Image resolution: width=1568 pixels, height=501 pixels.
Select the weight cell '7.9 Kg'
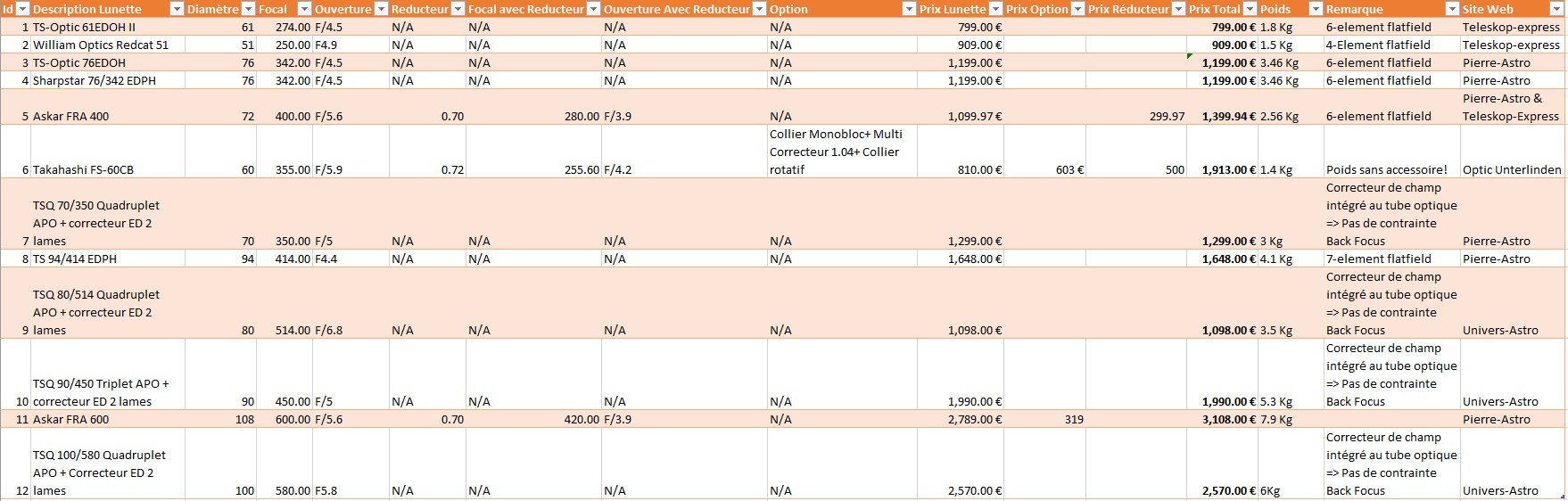pos(1291,419)
